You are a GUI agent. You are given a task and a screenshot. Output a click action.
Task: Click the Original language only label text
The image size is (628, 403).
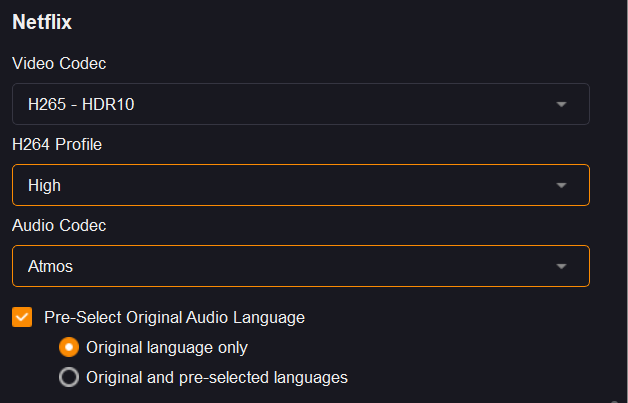point(167,348)
